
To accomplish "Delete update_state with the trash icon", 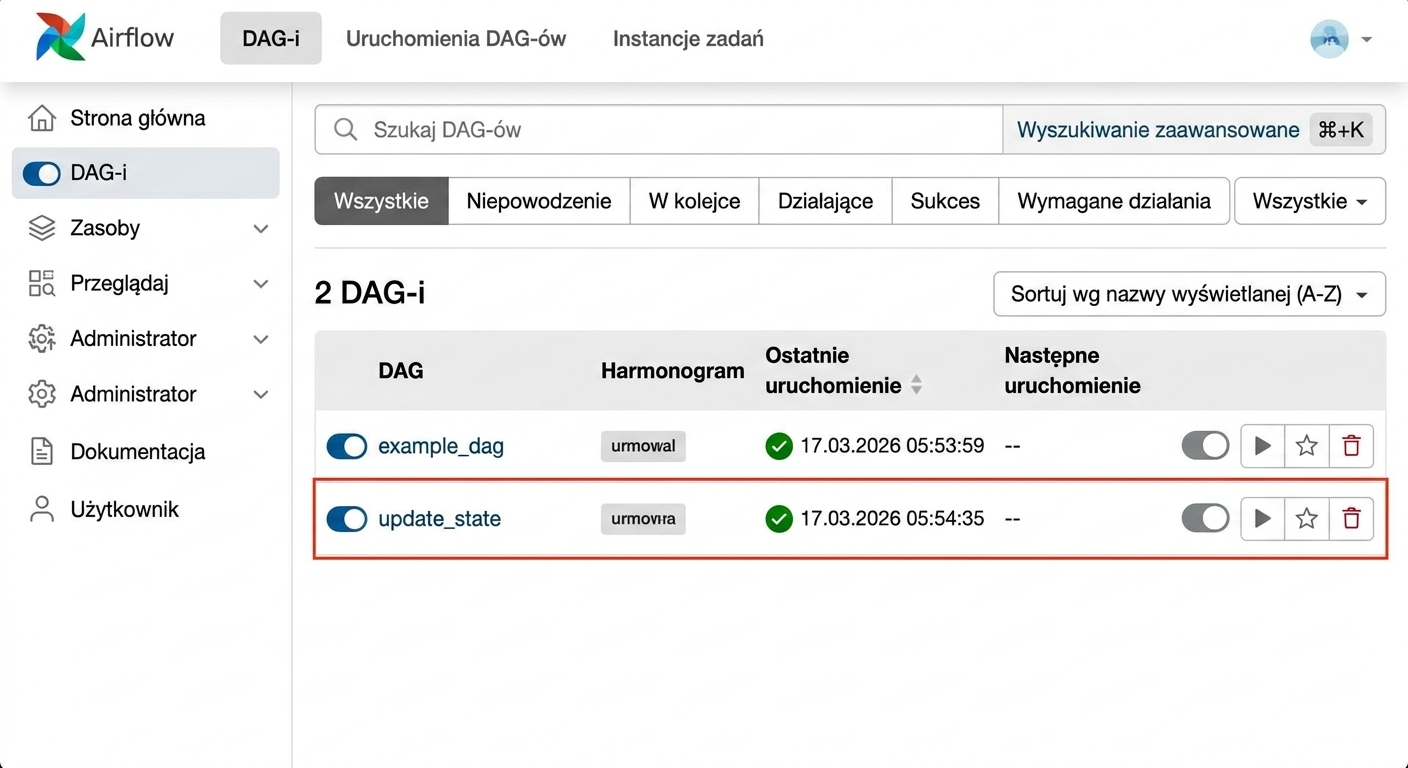I will point(1351,518).
